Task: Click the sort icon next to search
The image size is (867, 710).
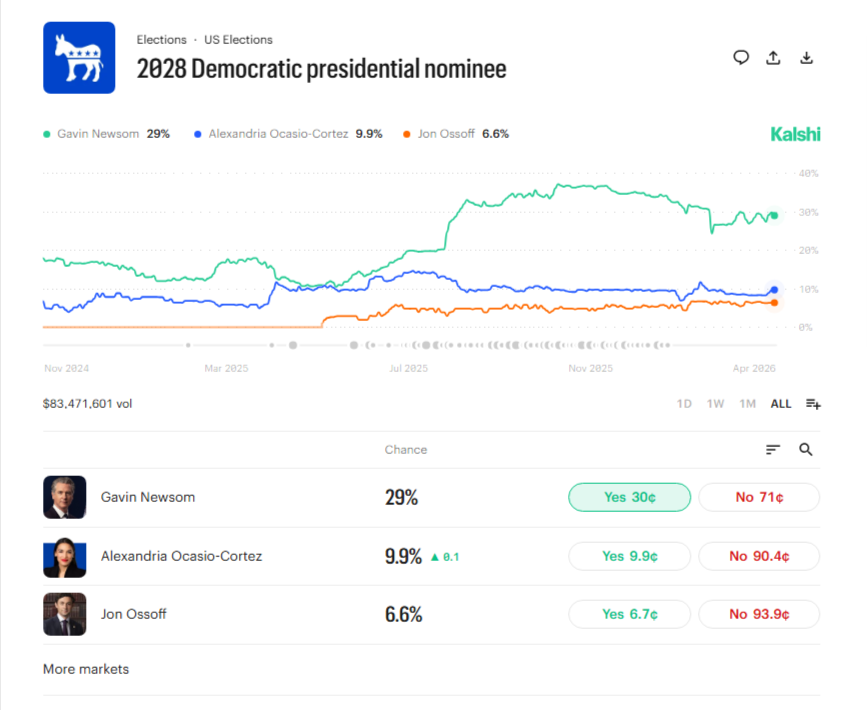Action: pos(772,450)
